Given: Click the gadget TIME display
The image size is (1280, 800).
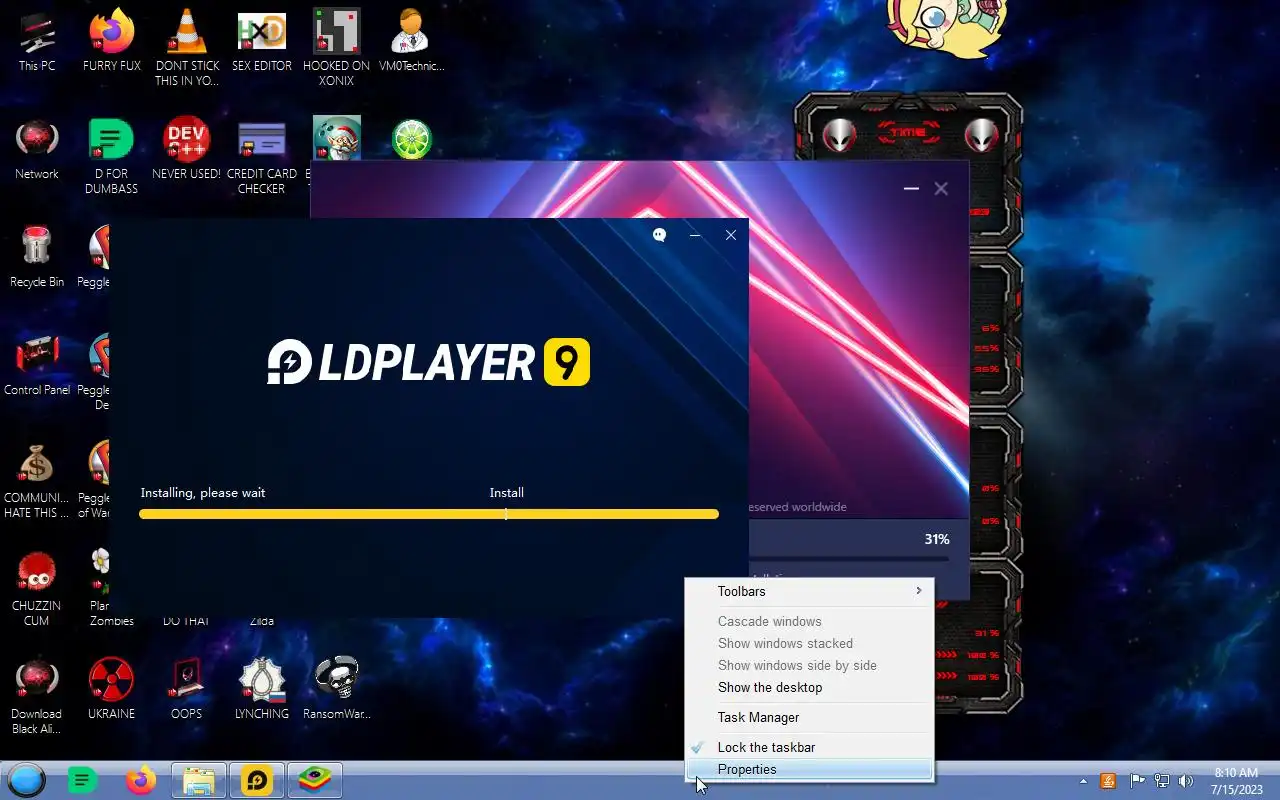Looking at the screenshot, I should click(x=910, y=132).
